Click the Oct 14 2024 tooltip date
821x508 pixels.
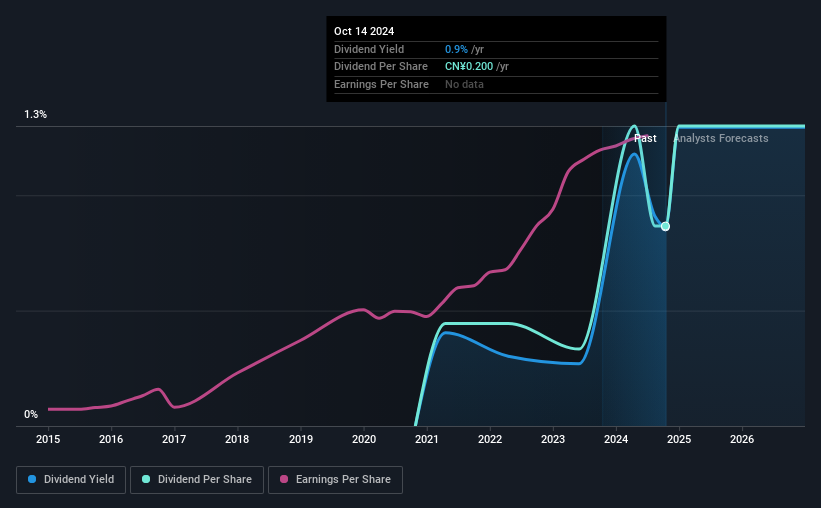click(x=364, y=31)
